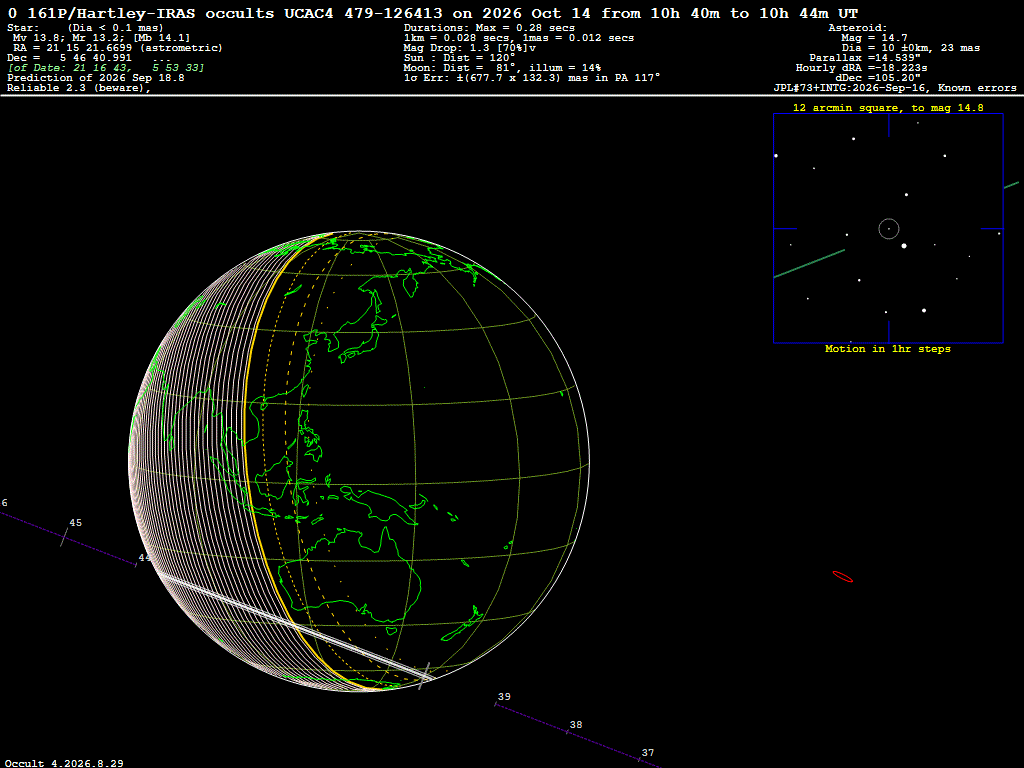
Task: Click the '12 arcmin square' chart caption
Action: (888, 108)
